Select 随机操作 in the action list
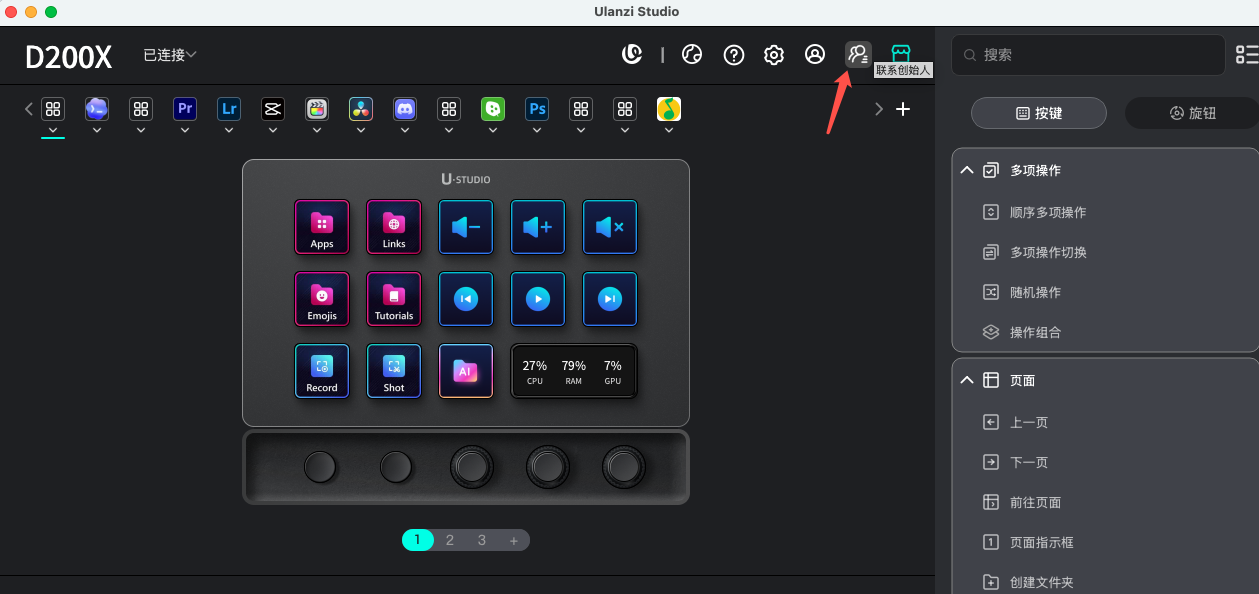The width and height of the screenshot is (1259, 594). [1035, 292]
